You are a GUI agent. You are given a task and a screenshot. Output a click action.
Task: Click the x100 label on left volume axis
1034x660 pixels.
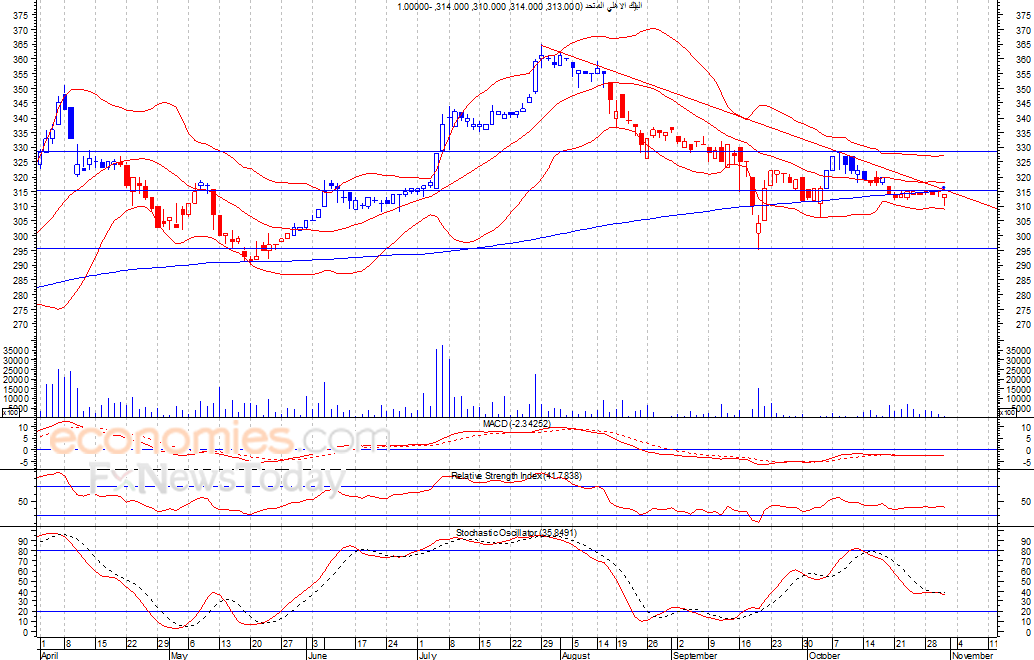(x=10, y=412)
